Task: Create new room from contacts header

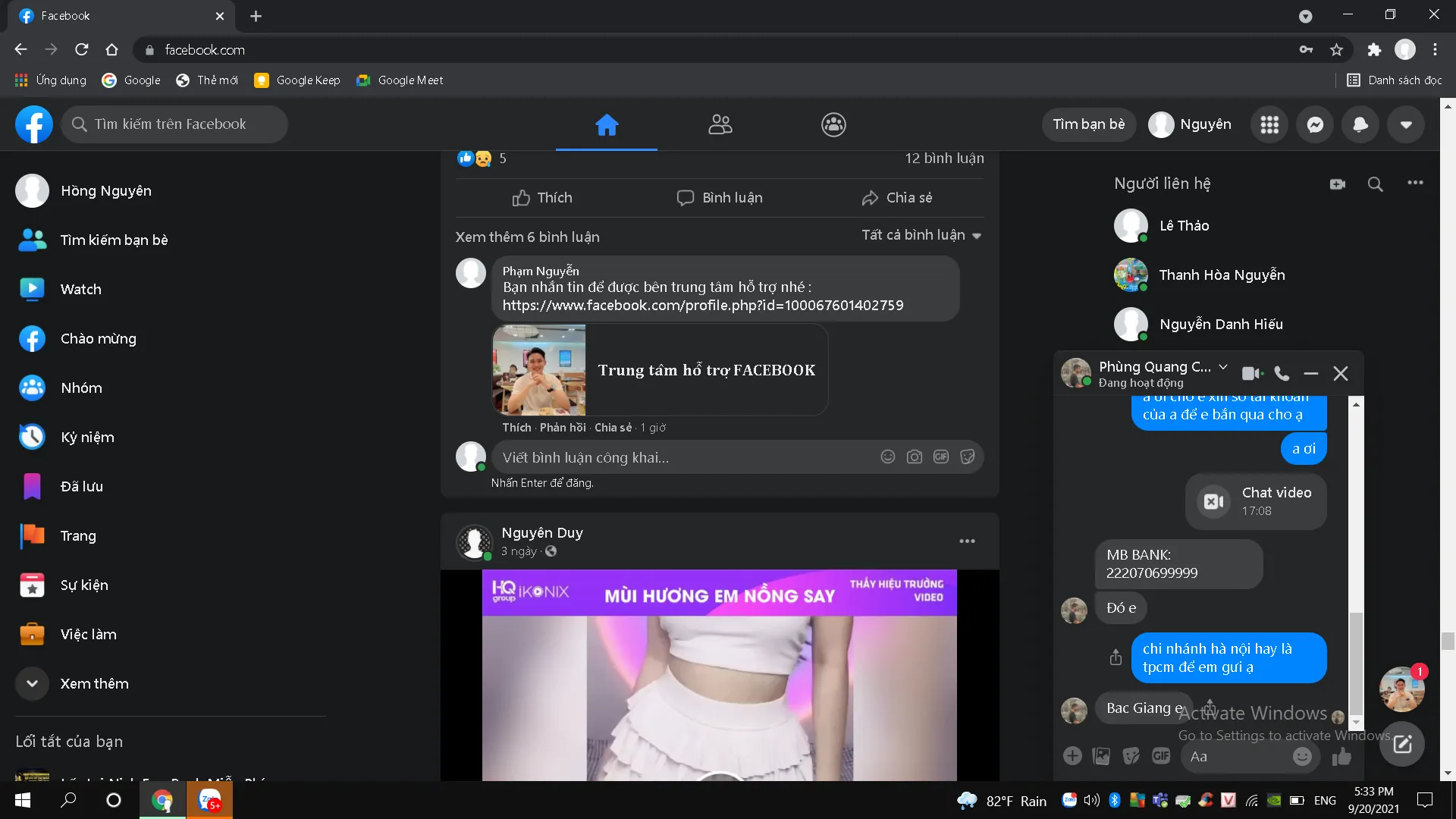Action: tap(1338, 184)
